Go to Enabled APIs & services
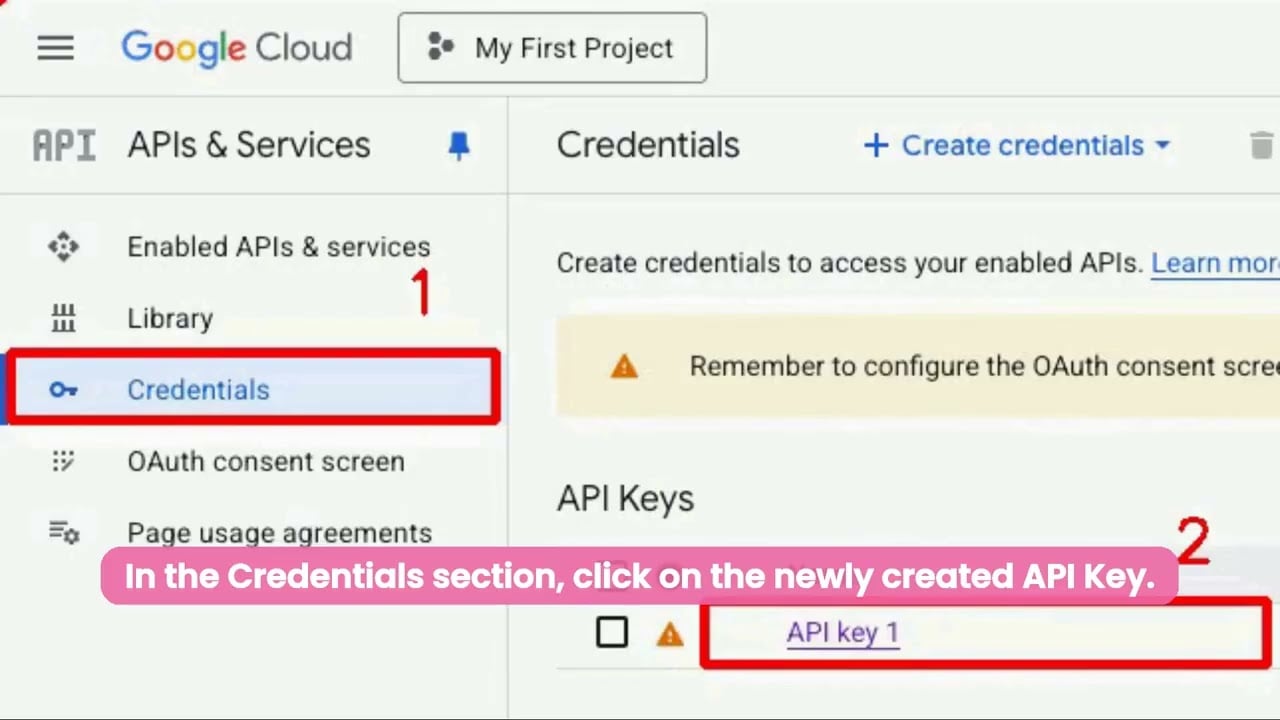This screenshot has width=1280, height=720. (x=278, y=247)
